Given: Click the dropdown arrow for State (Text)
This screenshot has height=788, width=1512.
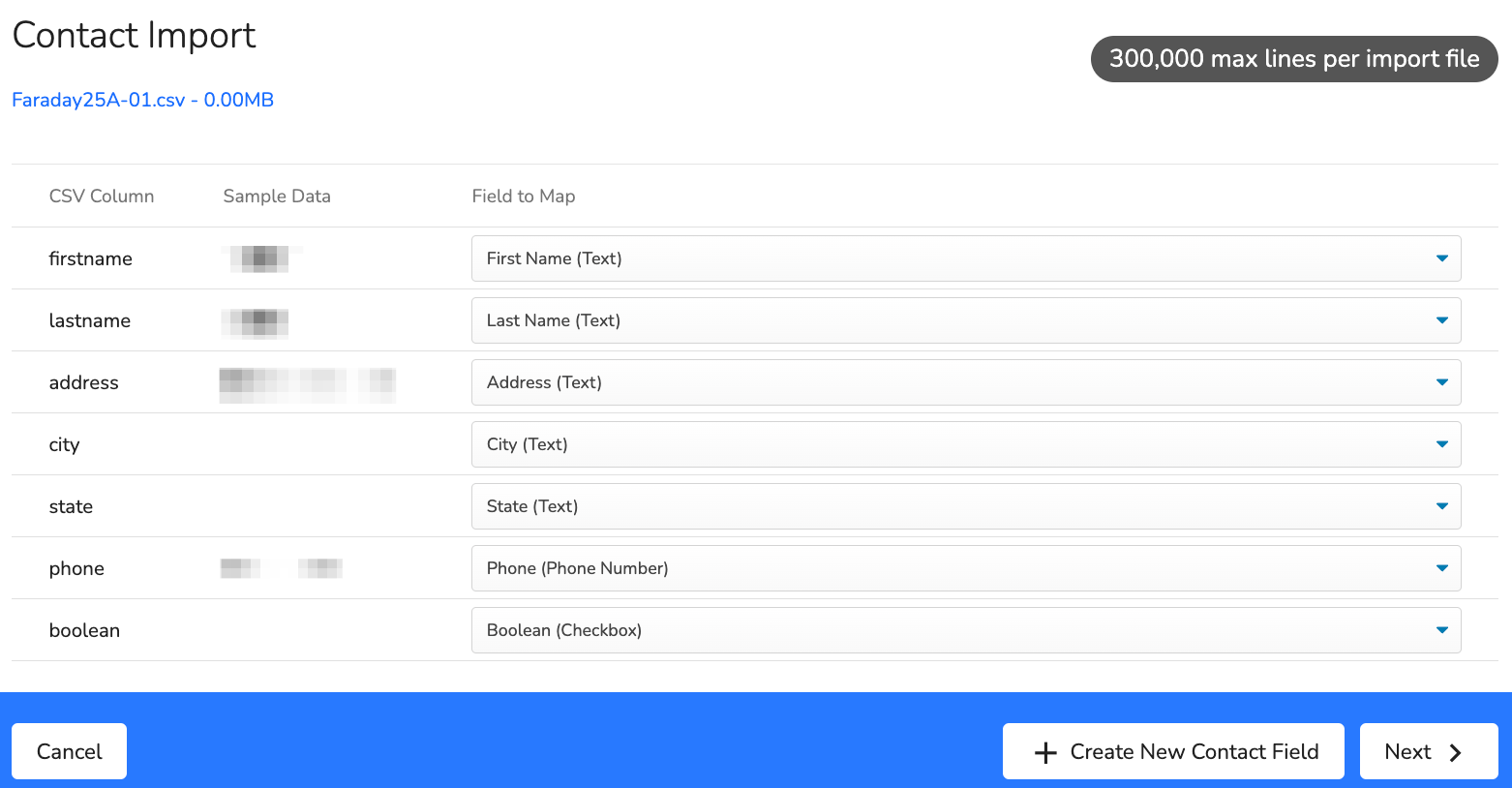Looking at the screenshot, I should [x=1442, y=506].
